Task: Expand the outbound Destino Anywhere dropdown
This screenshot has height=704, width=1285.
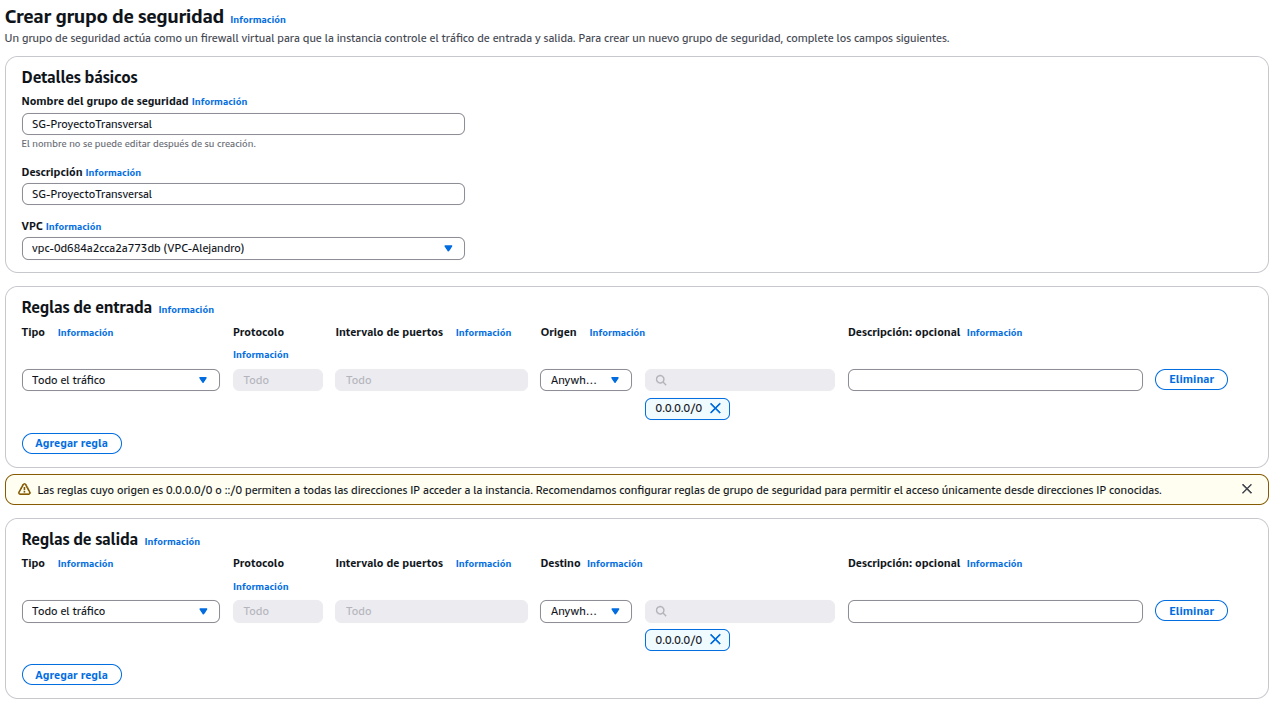Action: pos(585,611)
